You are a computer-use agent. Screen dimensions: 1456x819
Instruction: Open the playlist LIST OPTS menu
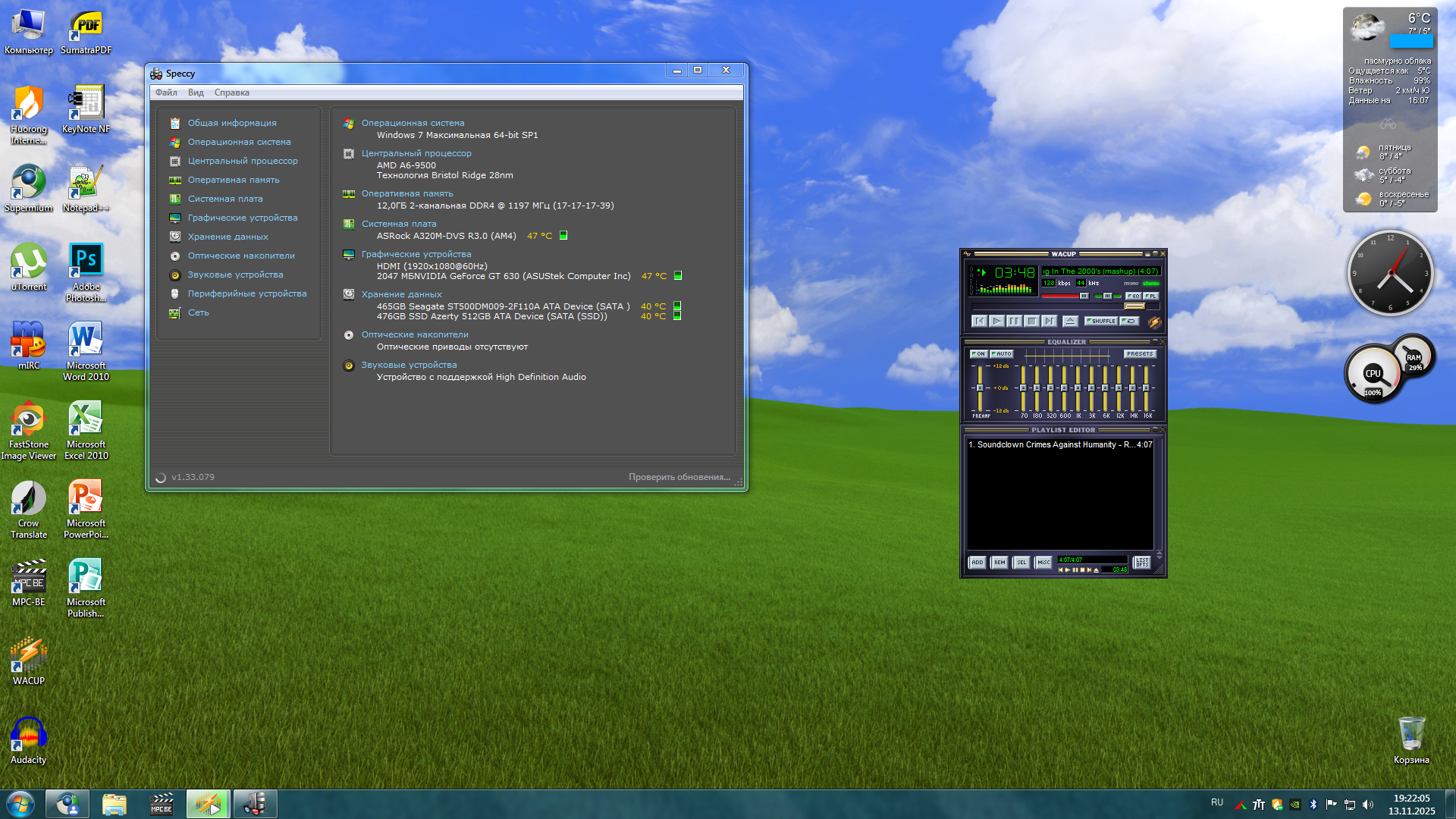coord(1141,563)
